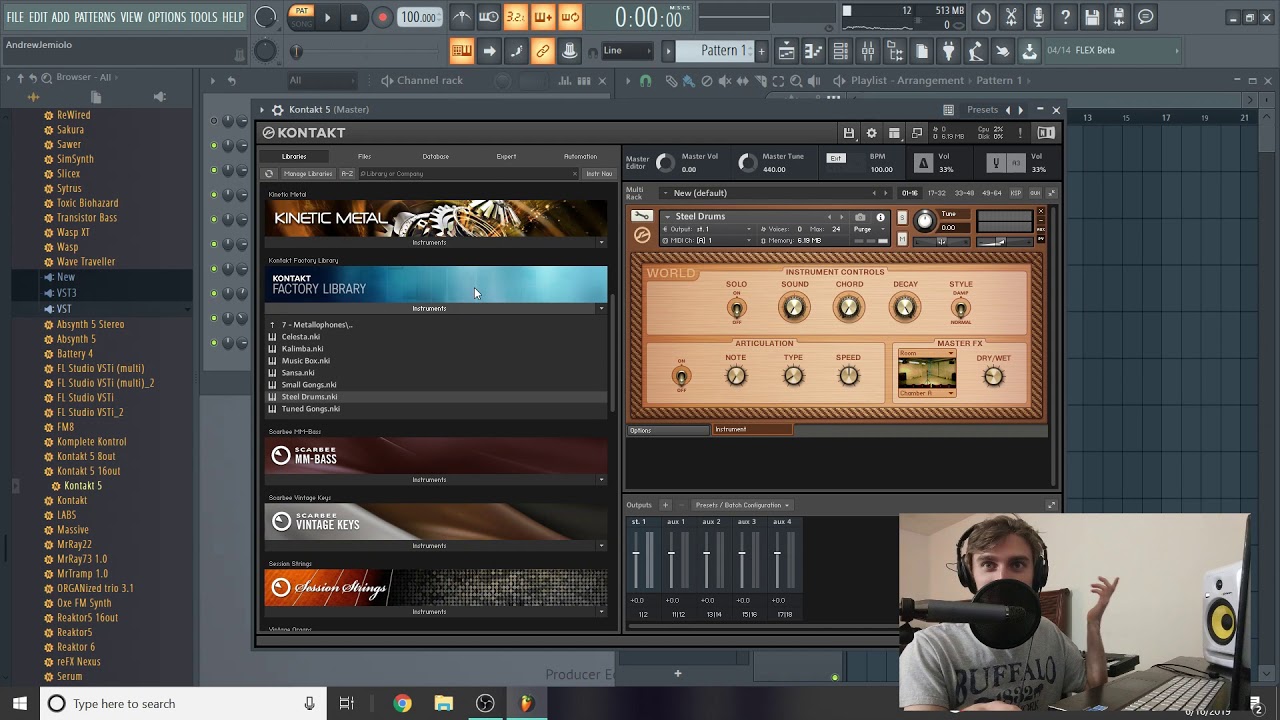Open FL Studio PATTERNS menu
Viewport: 1280px width, 720px height.
pyautogui.click(x=95, y=17)
